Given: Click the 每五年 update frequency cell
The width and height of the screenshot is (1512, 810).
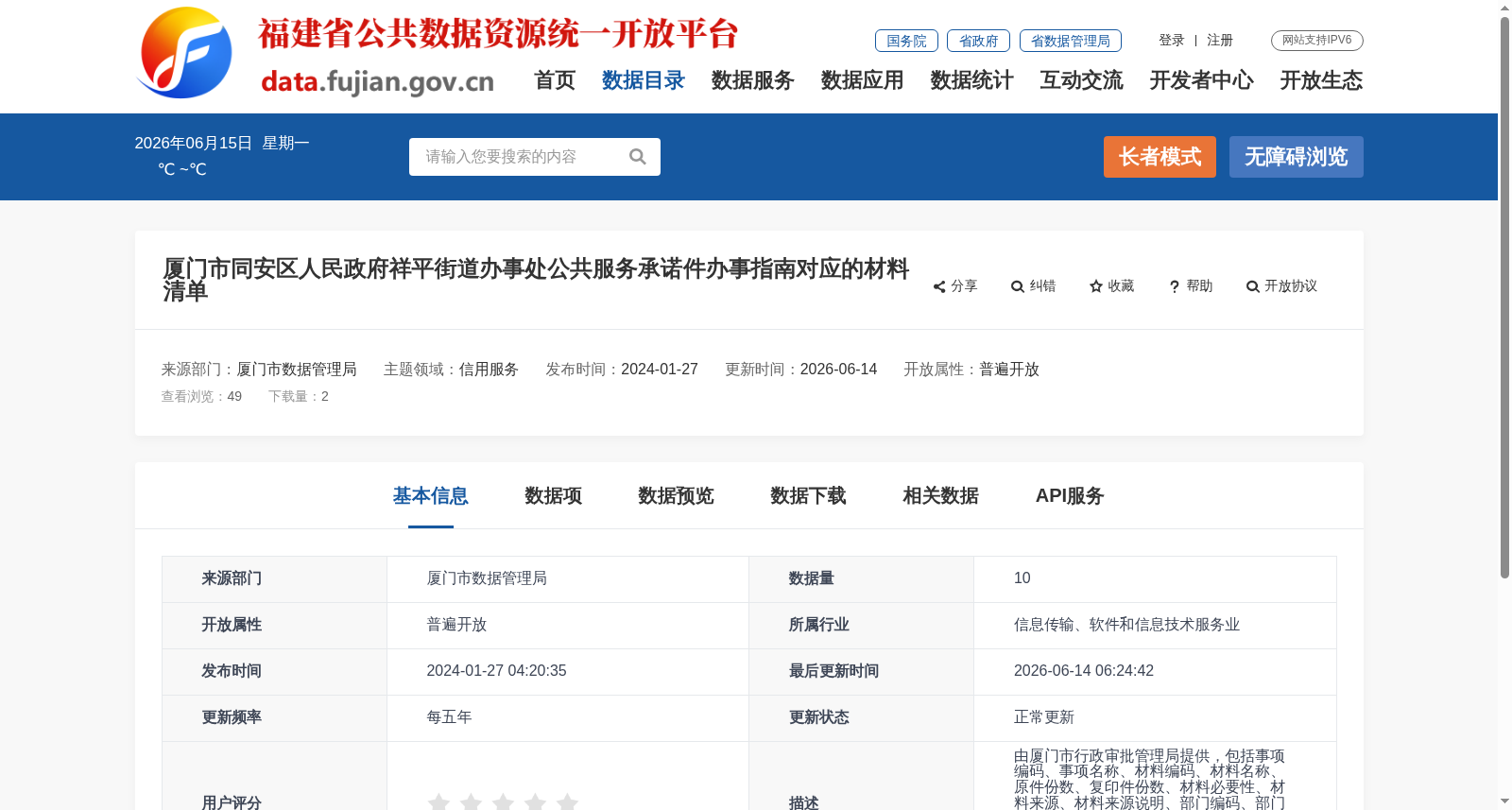Looking at the screenshot, I should (449, 717).
